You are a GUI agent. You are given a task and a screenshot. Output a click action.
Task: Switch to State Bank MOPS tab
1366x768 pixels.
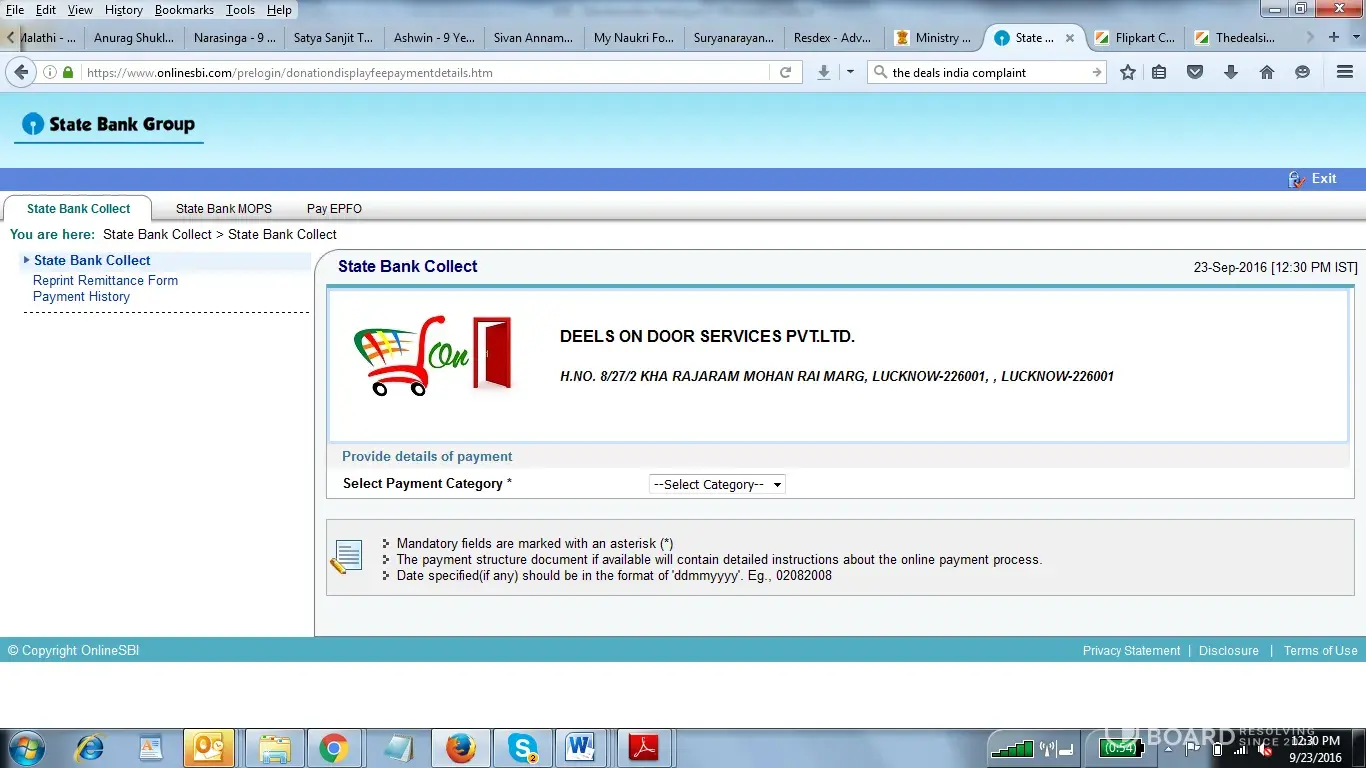tap(223, 209)
